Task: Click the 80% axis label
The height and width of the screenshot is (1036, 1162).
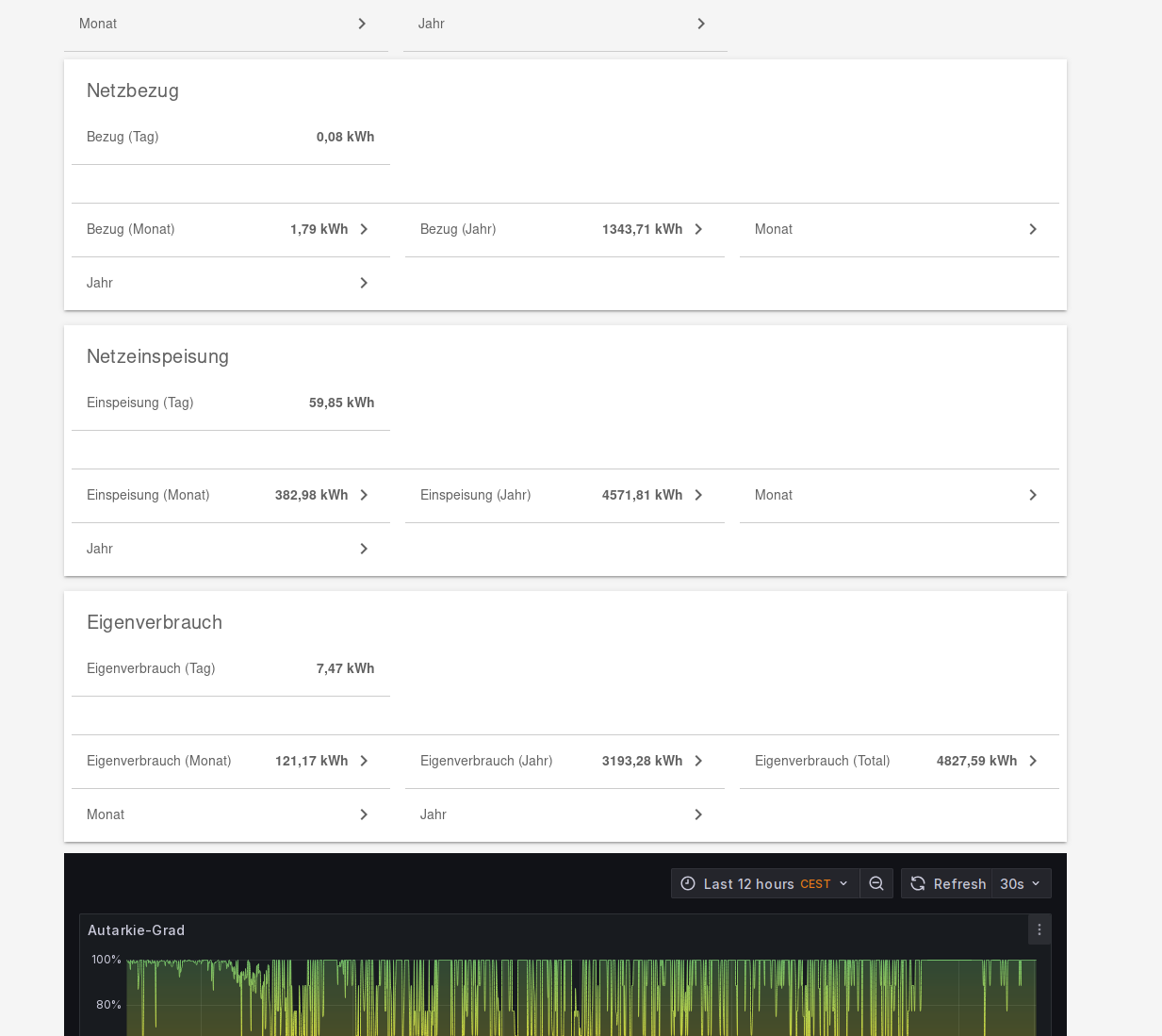Action: [x=108, y=1005]
